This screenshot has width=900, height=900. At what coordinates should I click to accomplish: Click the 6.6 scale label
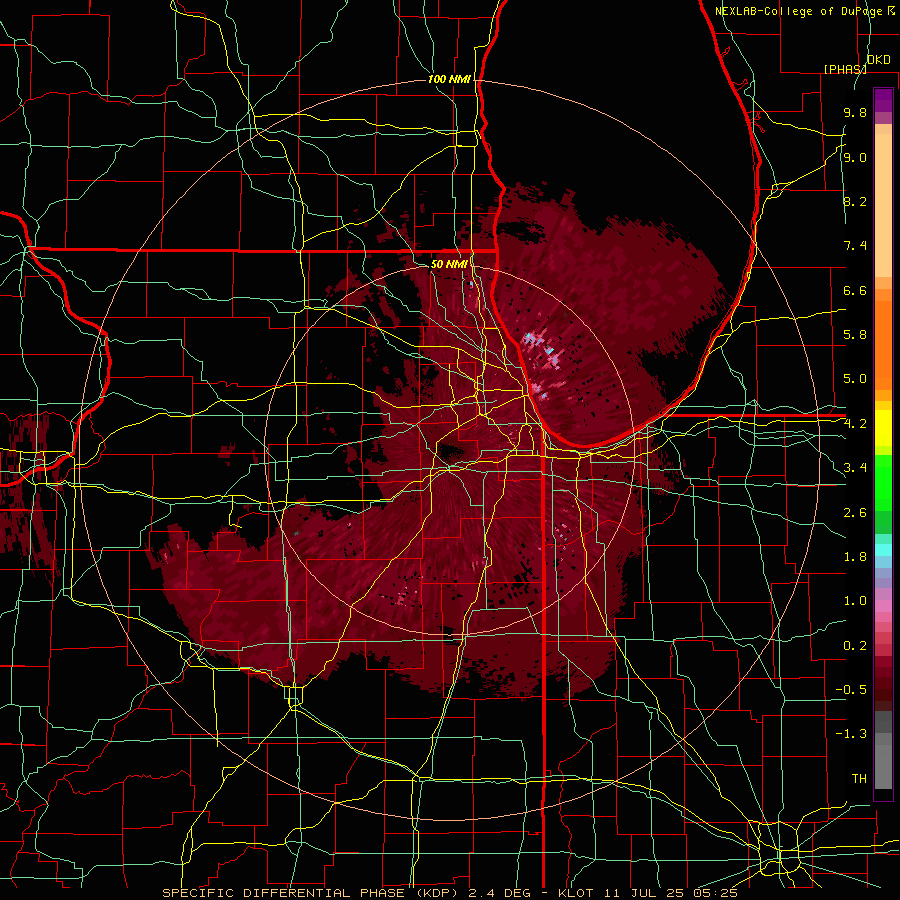[855, 290]
